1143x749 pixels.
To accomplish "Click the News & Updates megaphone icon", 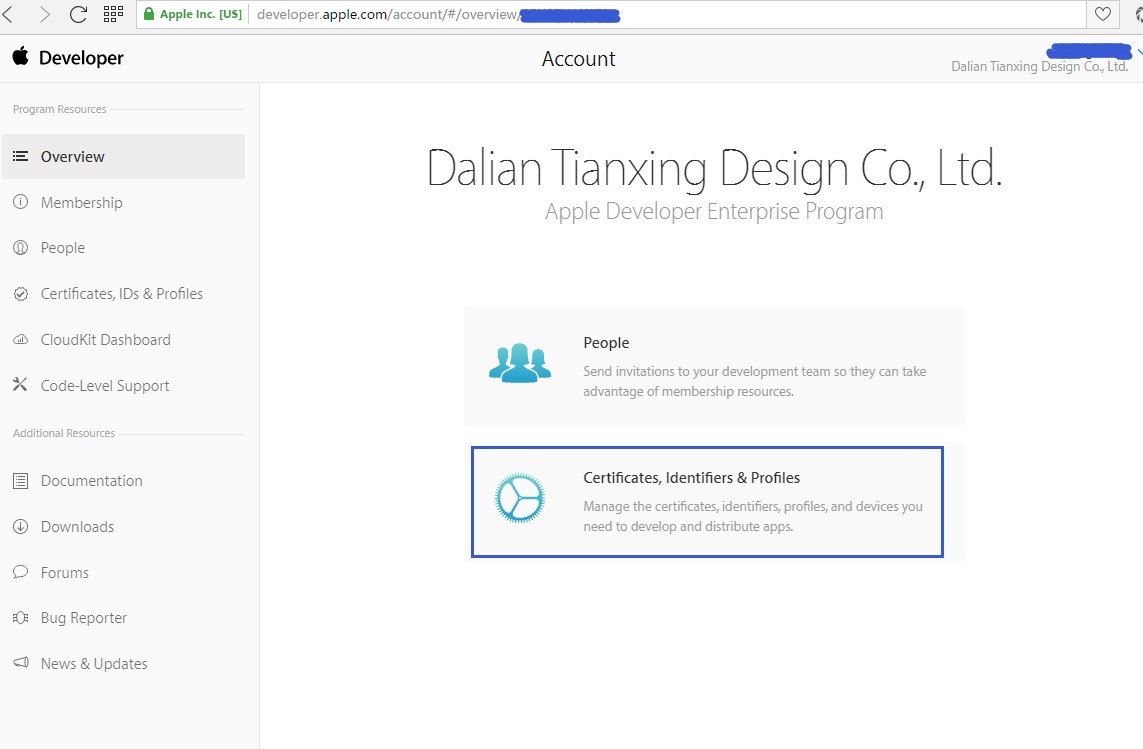I will [20, 663].
